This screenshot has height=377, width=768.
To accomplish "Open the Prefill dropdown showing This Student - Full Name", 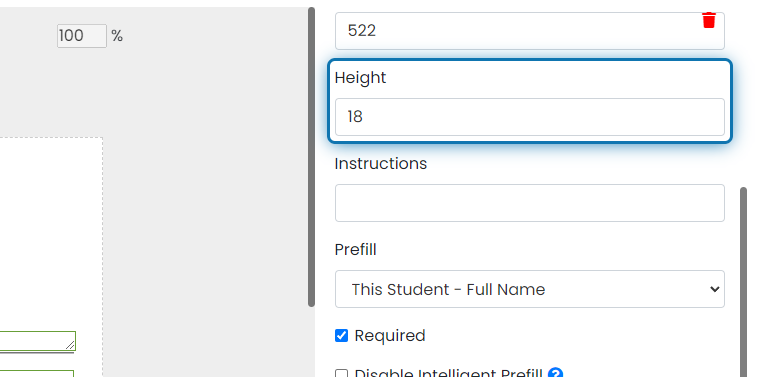I will point(529,289).
